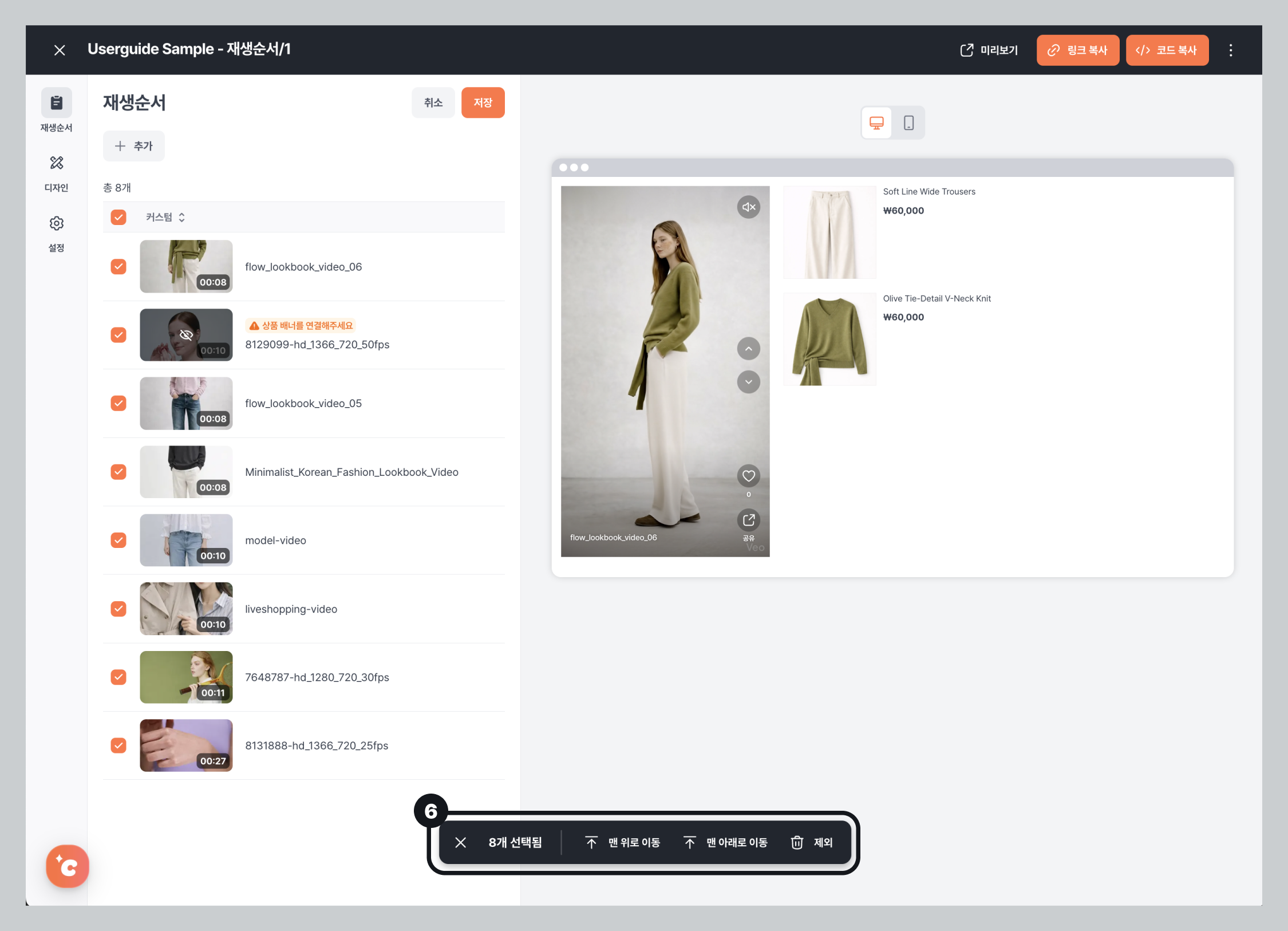1288x931 pixels.
Task: Go to next video with down chevron
Action: point(748,382)
